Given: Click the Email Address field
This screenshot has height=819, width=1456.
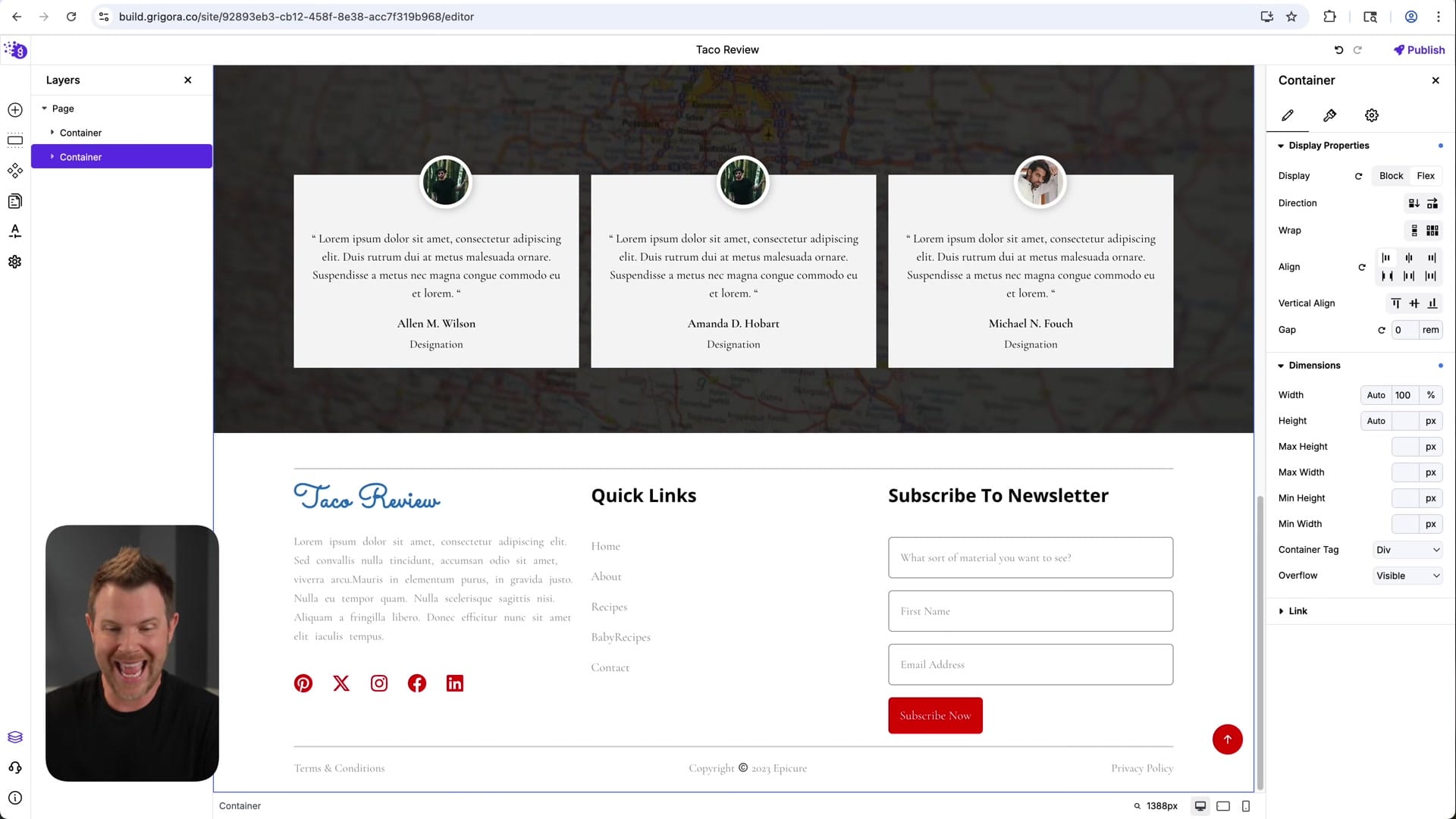Looking at the screenshot, I should pos(1031,664).
